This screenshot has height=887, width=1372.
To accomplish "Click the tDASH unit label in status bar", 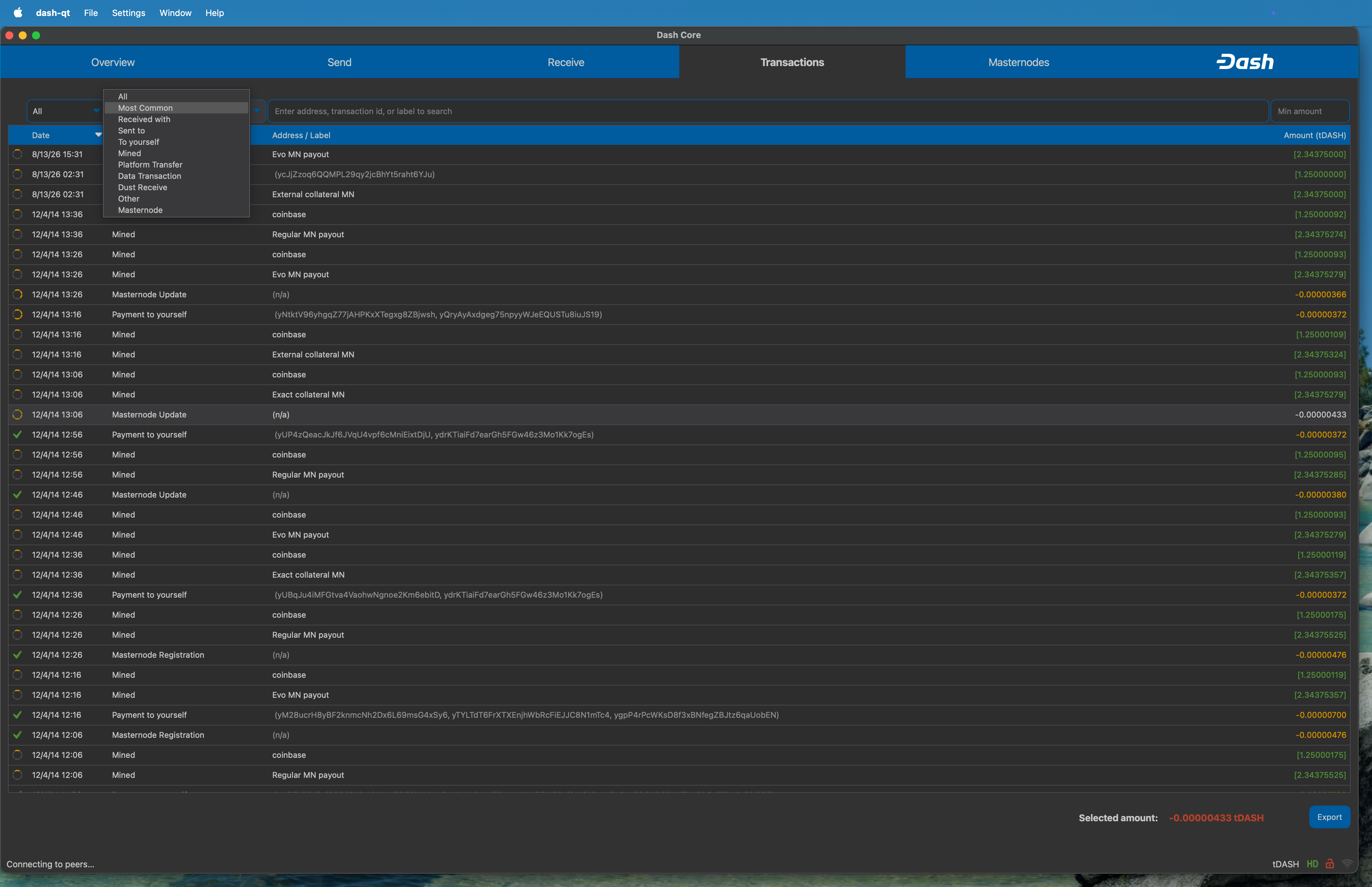I will (x=1285, y=864).
